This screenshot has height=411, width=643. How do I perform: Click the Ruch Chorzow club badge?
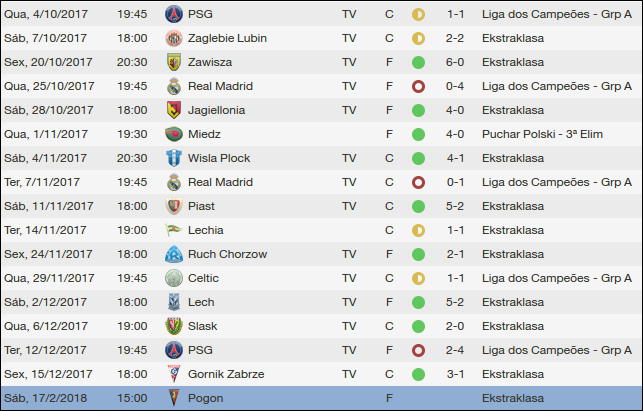[173, 254]
